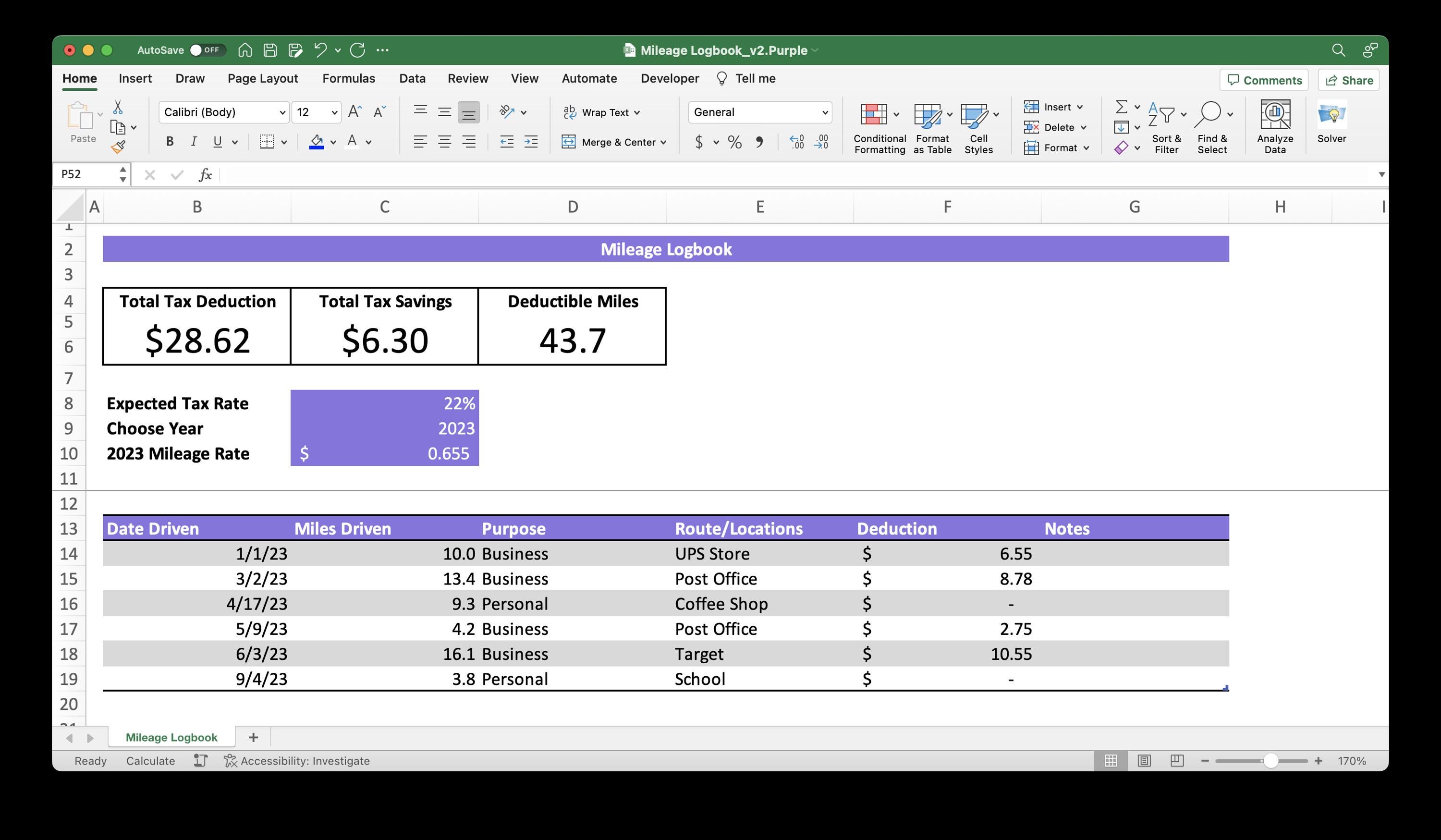This screenshot has height=840, width=1441.
Task: Switch to the Data tab
Action: (x=412, y=78)
